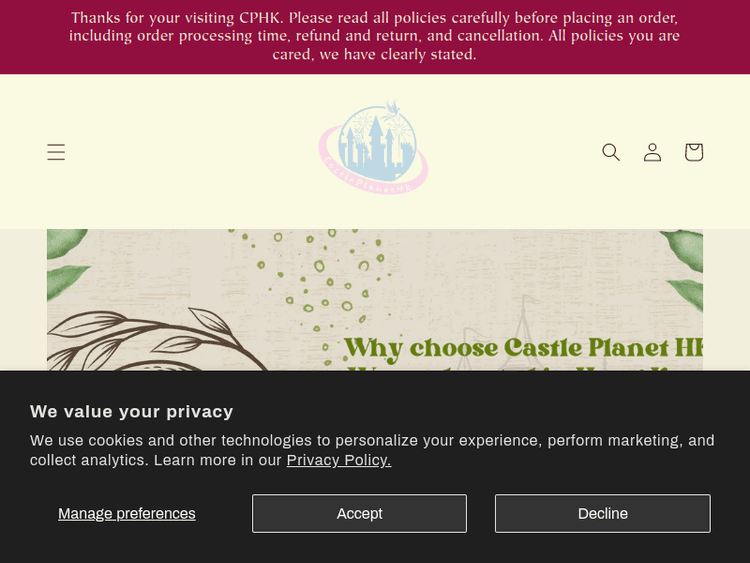Click the "Why choose Castle Planet HK" heading

click(522, 347)
